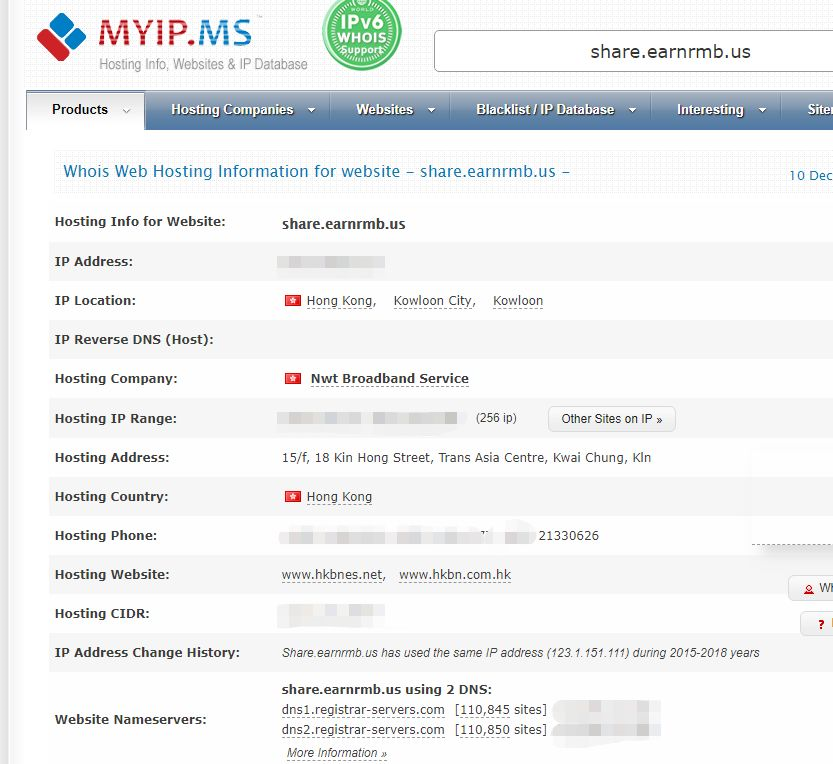Screen dimensions: 833x764
Task: Open the dns2.registrar-servers.com nameserver link
Action: [x=363, y=730]
